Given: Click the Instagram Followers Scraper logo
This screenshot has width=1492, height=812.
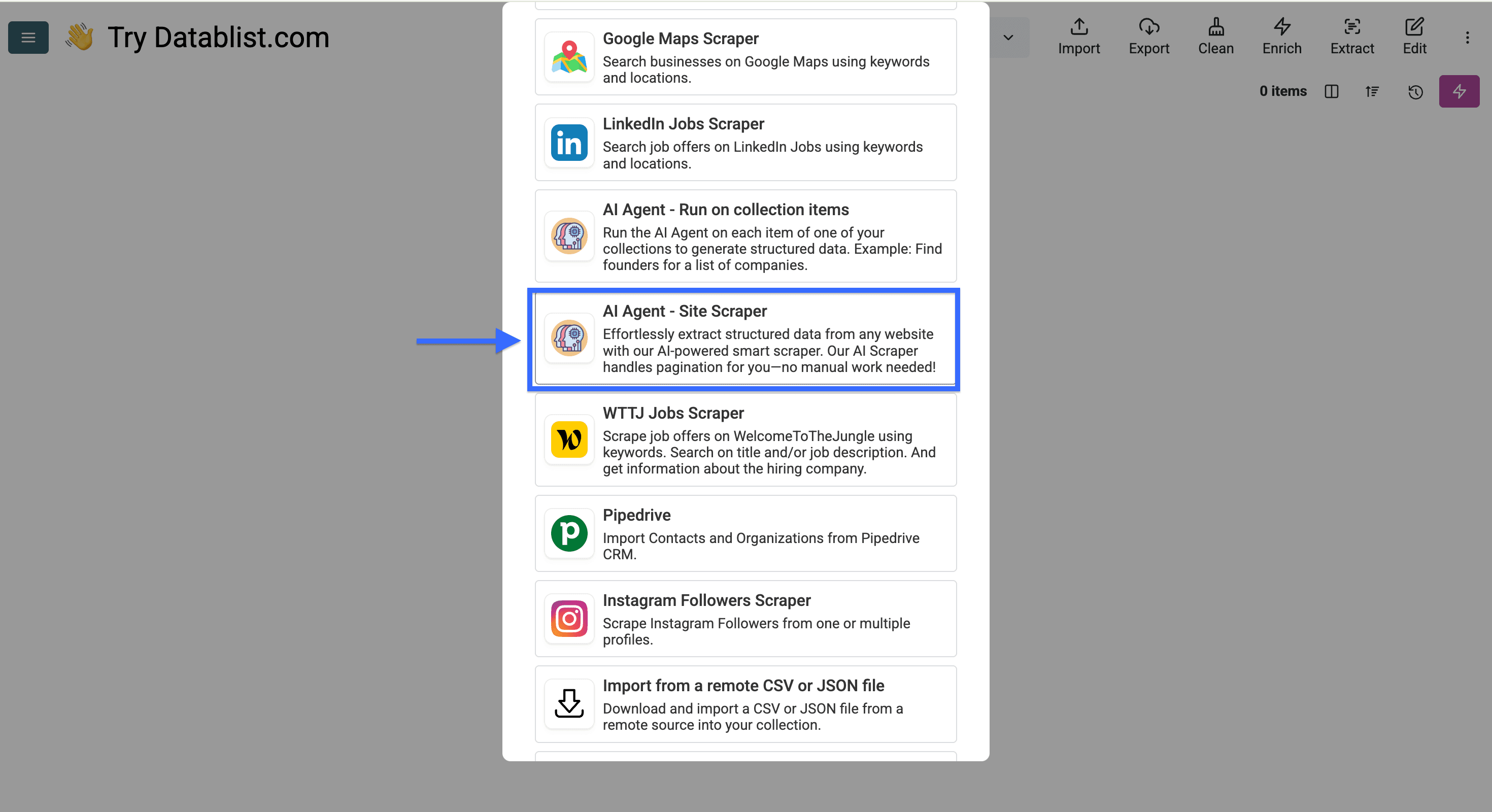Looking at the screenshot, I should click(569, 619).
